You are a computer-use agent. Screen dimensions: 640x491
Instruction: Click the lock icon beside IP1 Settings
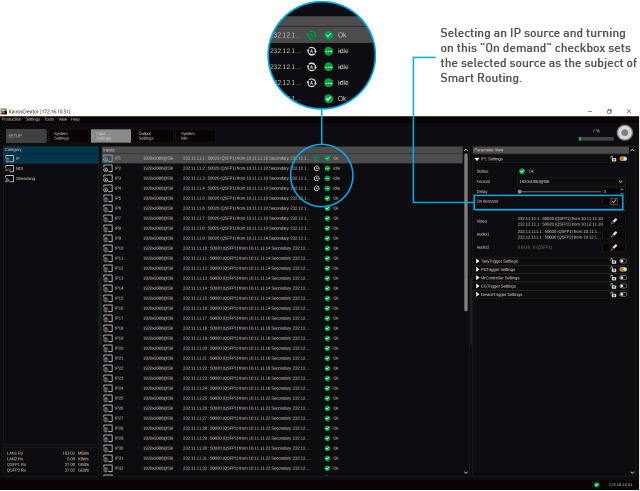(x=611, y=158)
